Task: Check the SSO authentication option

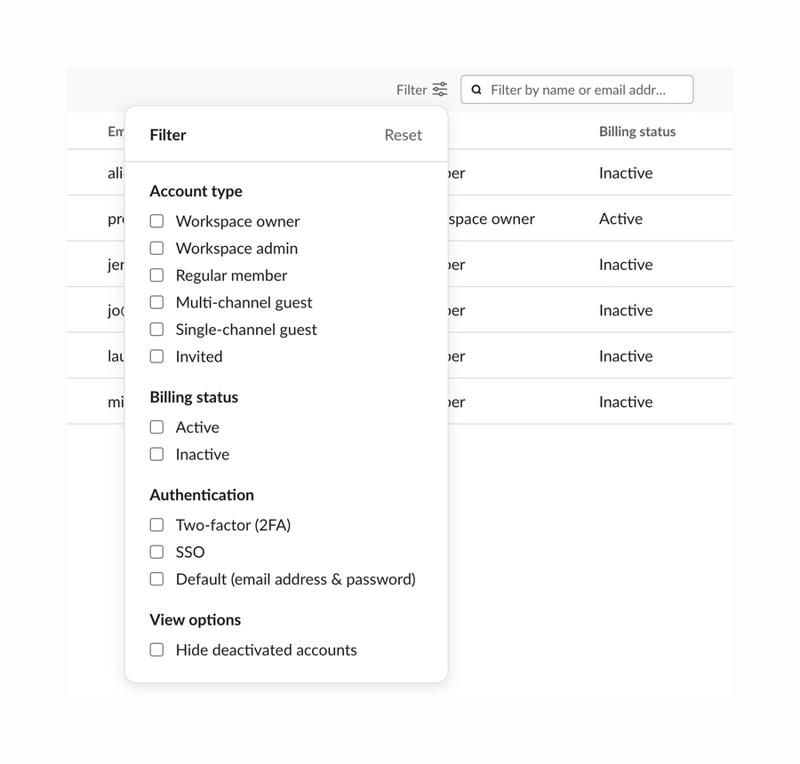Action: tap(156, 550)
